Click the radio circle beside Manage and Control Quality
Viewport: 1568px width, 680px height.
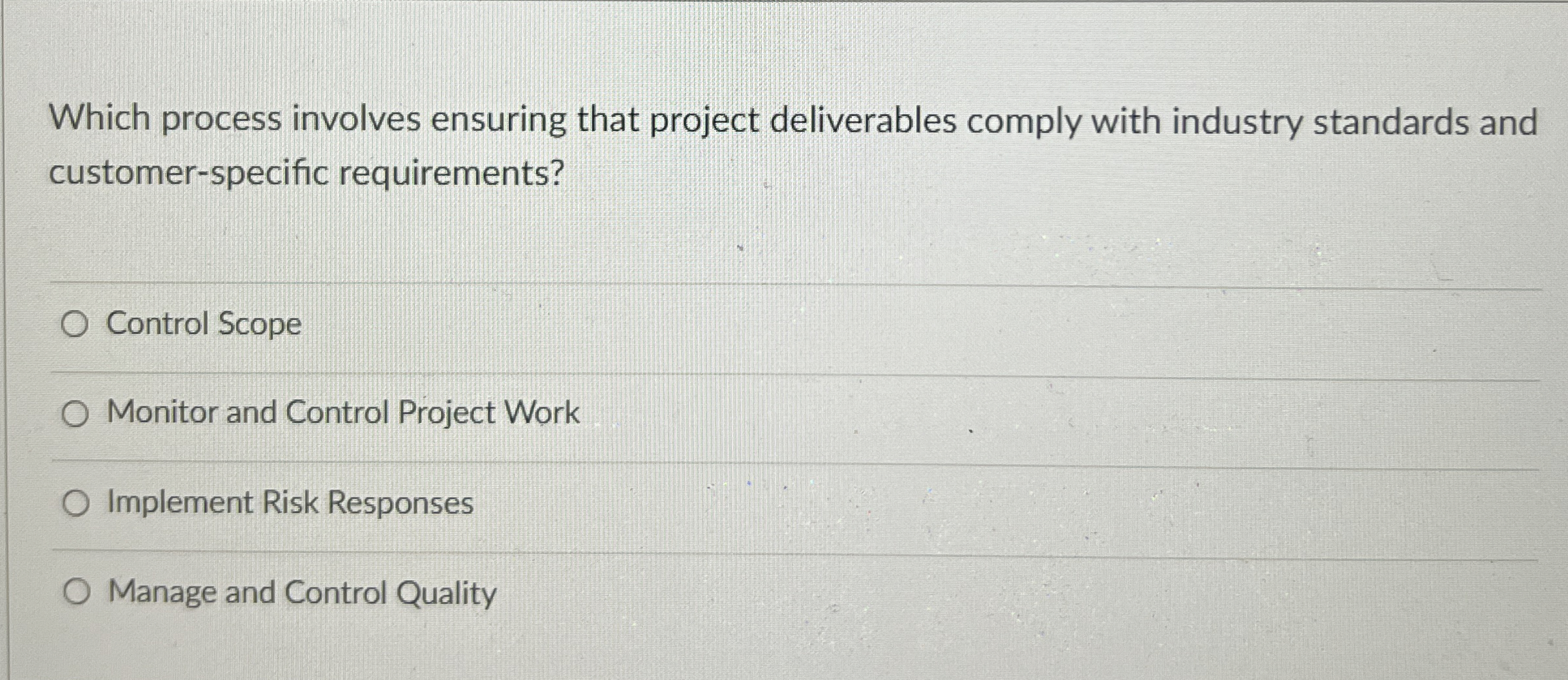point(78,593)
